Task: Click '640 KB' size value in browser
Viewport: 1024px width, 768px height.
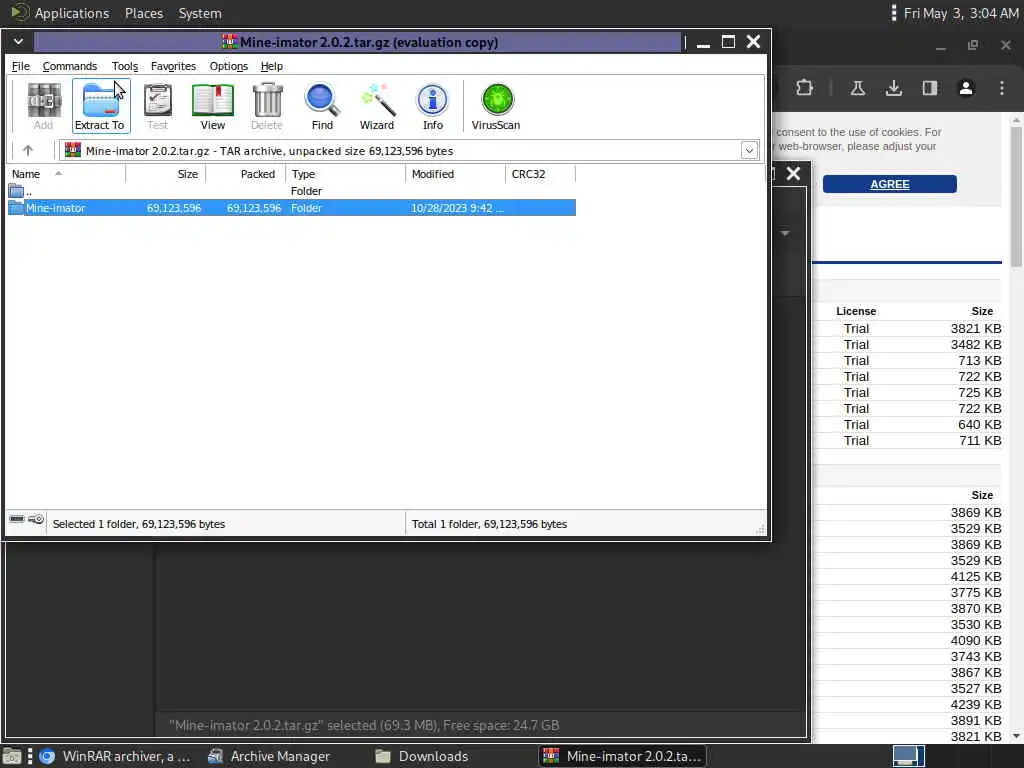Action: [x=980, y=424]
